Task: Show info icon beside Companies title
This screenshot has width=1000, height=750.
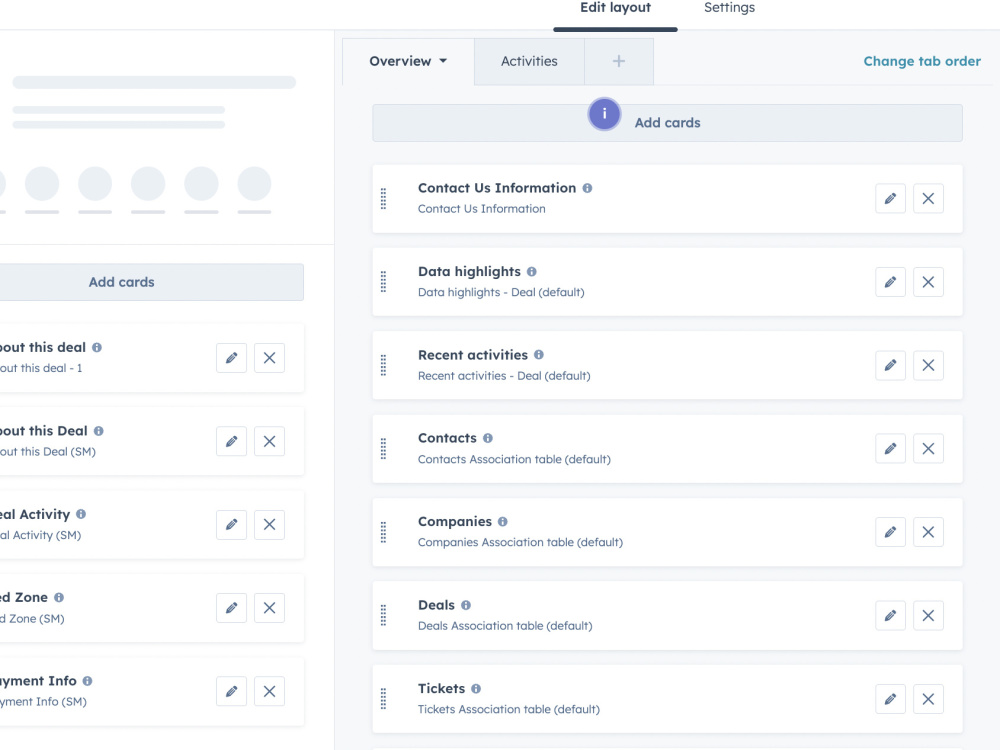Action: [x=503, y=522]
